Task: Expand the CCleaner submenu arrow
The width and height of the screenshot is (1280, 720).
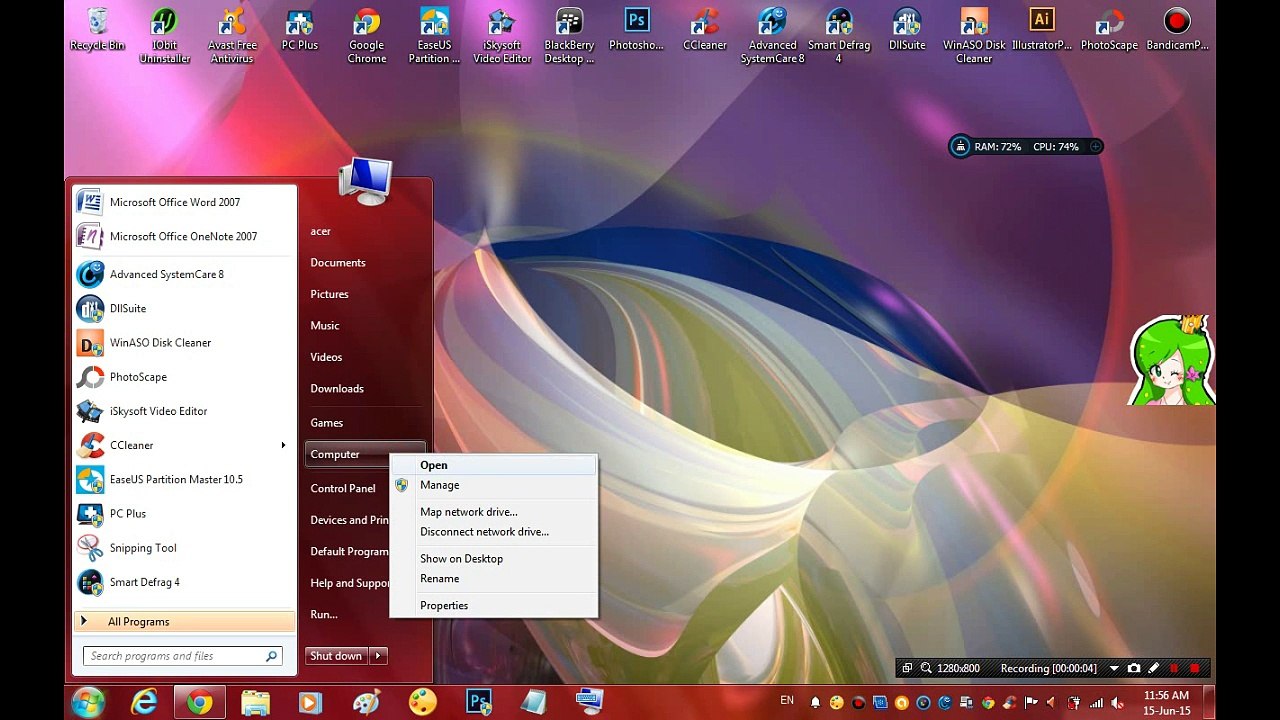Action: click(x=283, y=445)
